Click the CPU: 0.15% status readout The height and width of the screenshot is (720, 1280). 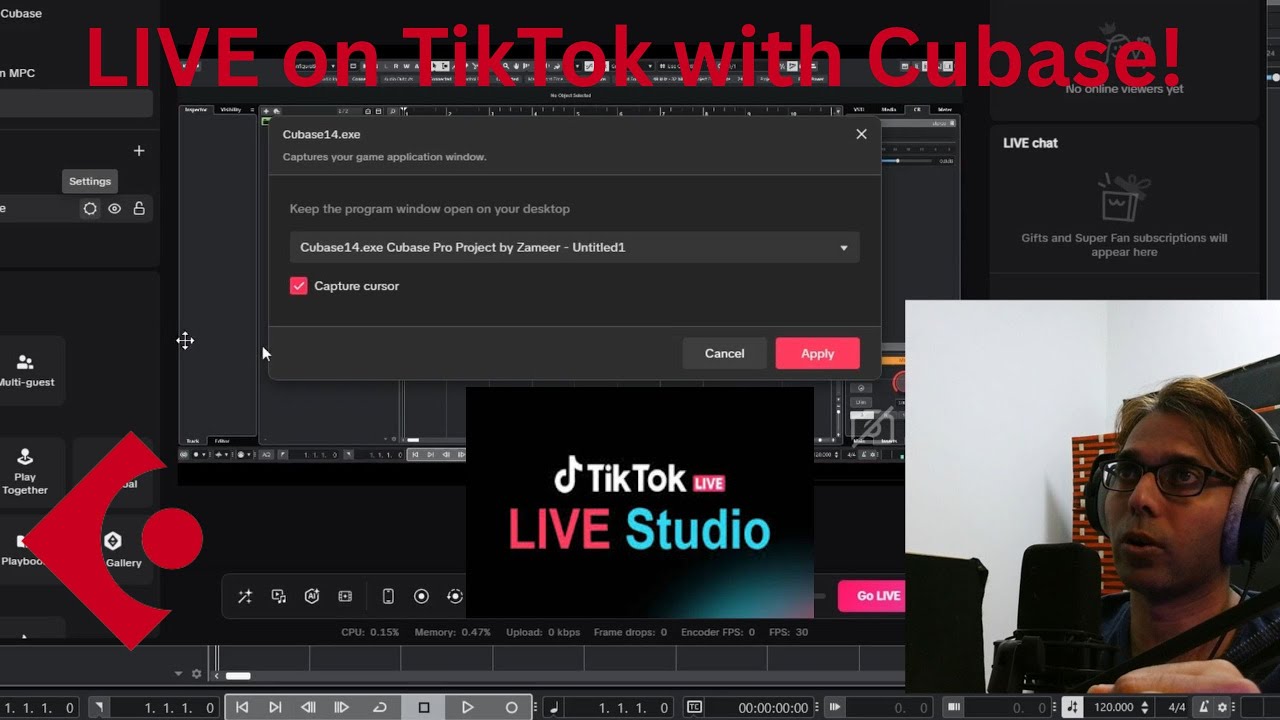point(370,632)
